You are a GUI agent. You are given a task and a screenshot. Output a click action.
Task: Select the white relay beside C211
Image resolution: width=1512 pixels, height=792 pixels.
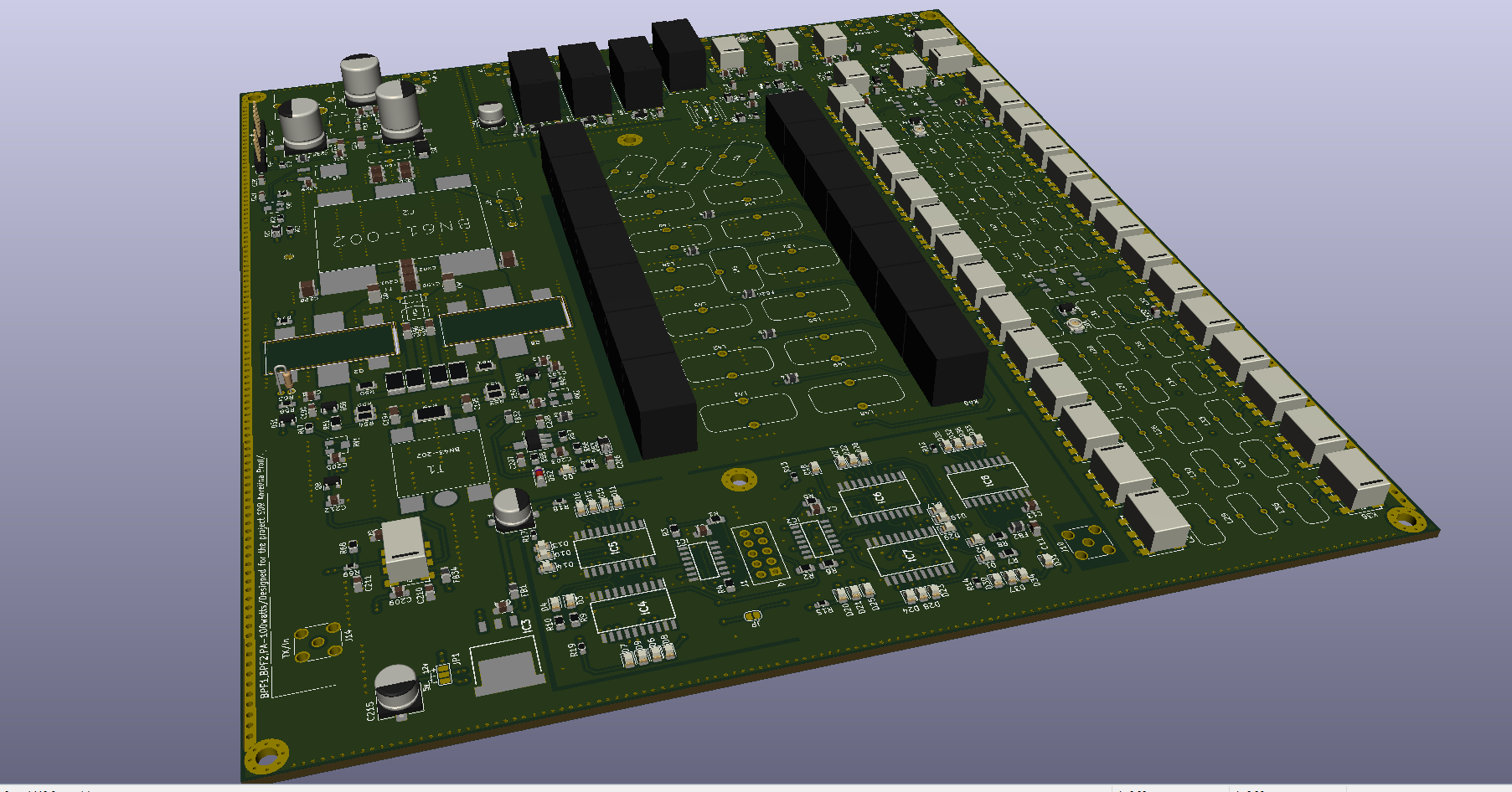pos(404,548)
